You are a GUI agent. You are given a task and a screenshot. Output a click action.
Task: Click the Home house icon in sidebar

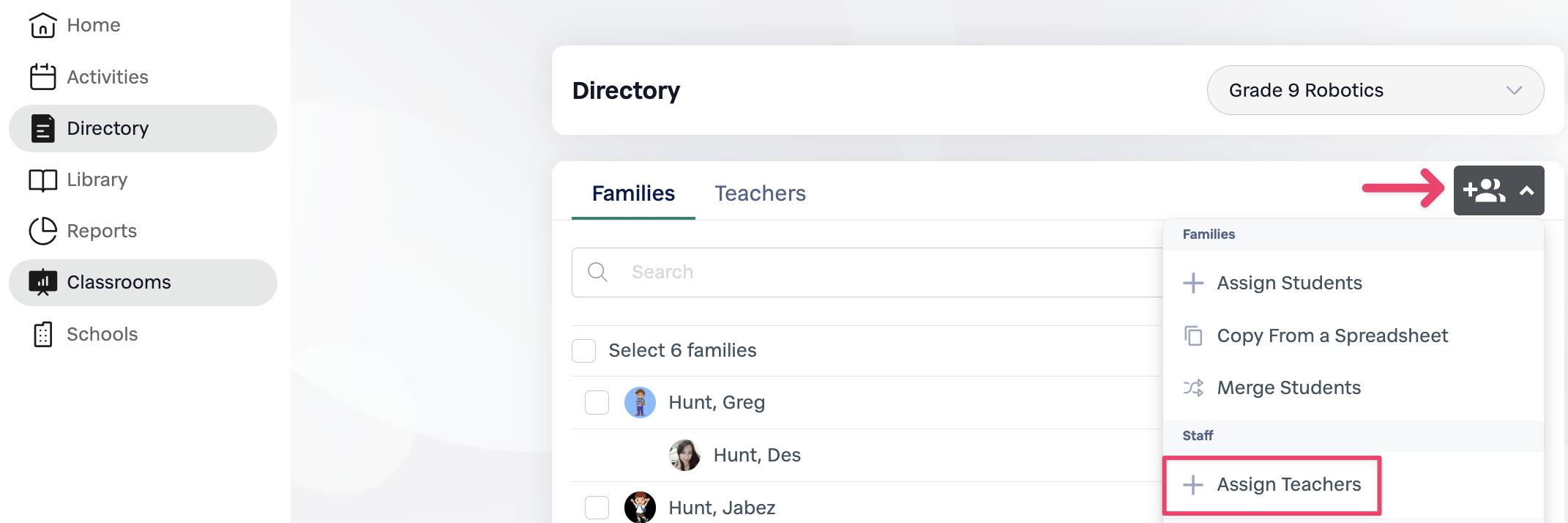[42, 25]
